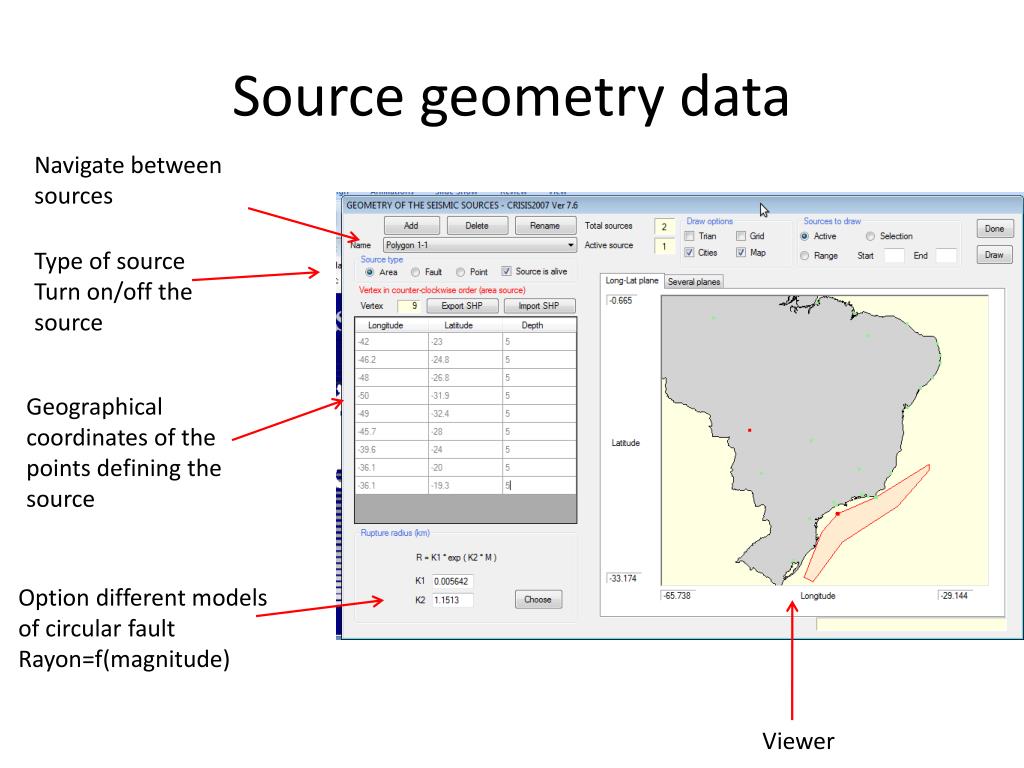The image size is (1024, 768).
Task: Select the Point source type radio
Action: click(460, 272)
